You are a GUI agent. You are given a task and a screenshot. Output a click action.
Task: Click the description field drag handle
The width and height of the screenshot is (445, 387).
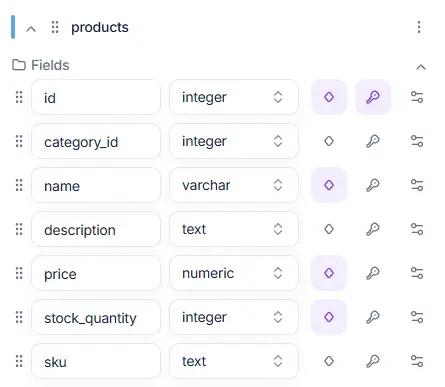pyautogui.click(x=19, y=229)
